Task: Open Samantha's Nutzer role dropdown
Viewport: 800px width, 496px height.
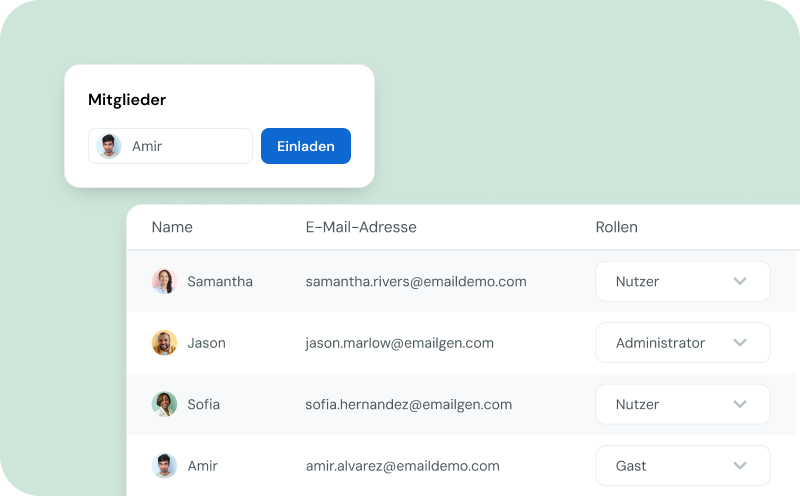Action: pos(683,281)
